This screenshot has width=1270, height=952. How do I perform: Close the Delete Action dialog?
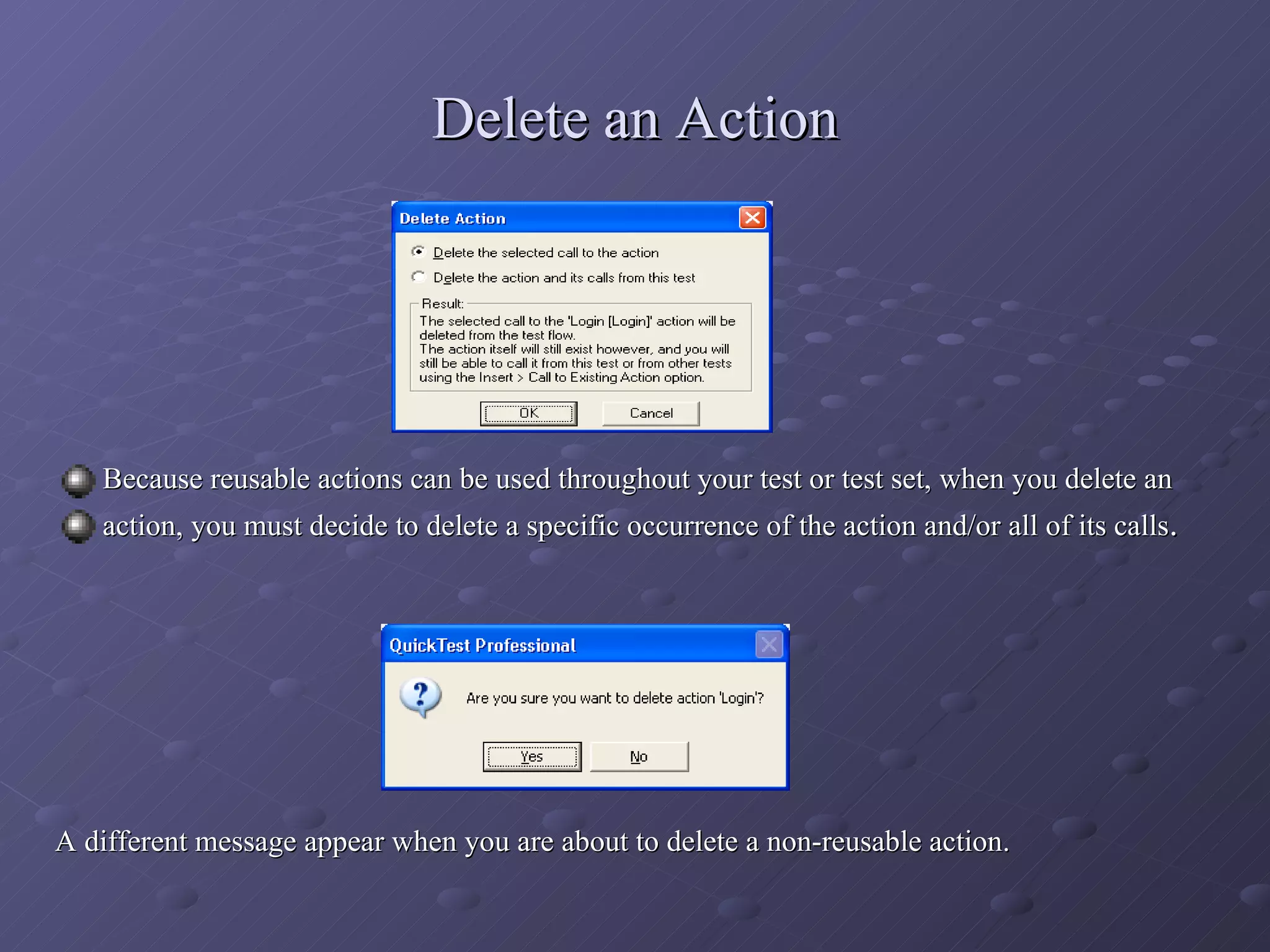[752, 218]
